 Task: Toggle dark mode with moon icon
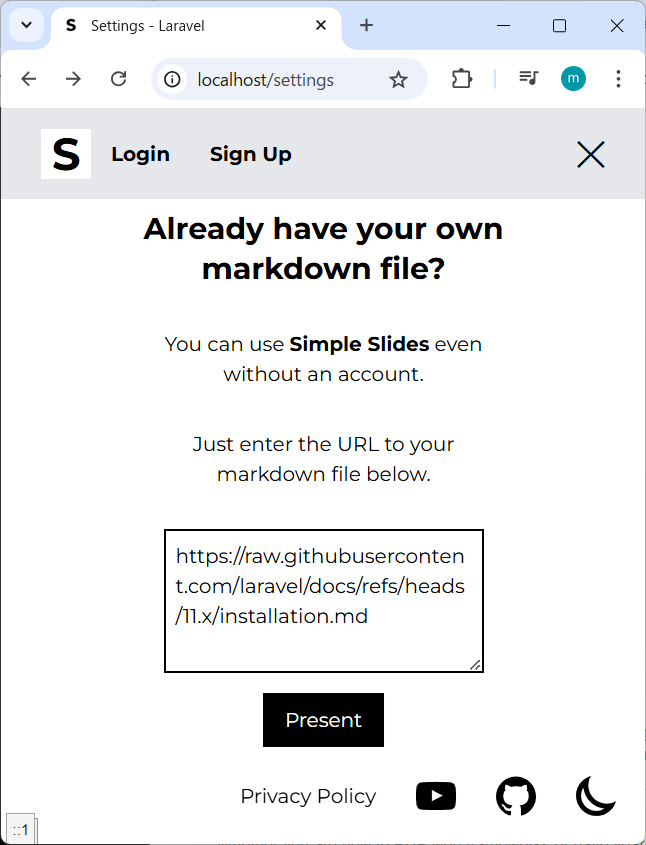pyautogui.click(x=596, y=796)
